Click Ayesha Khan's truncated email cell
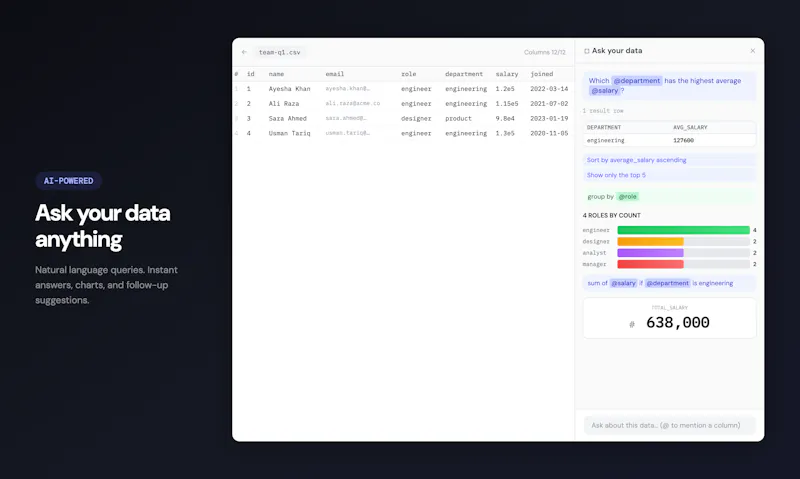 tap(347, 89)
